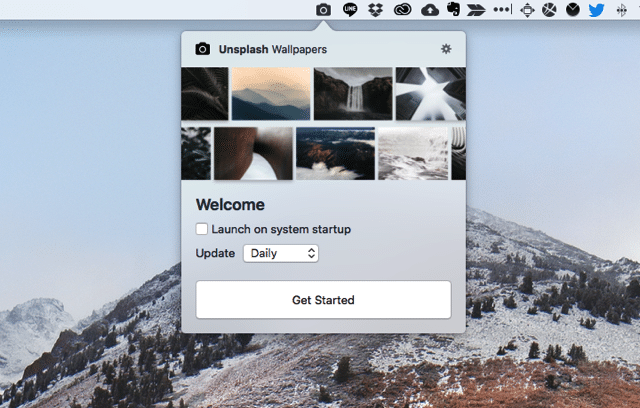The width and height of the screenshot is (640, 408).
Task: Click the circular segmented menu bar icon
Action: pos(549,9)
